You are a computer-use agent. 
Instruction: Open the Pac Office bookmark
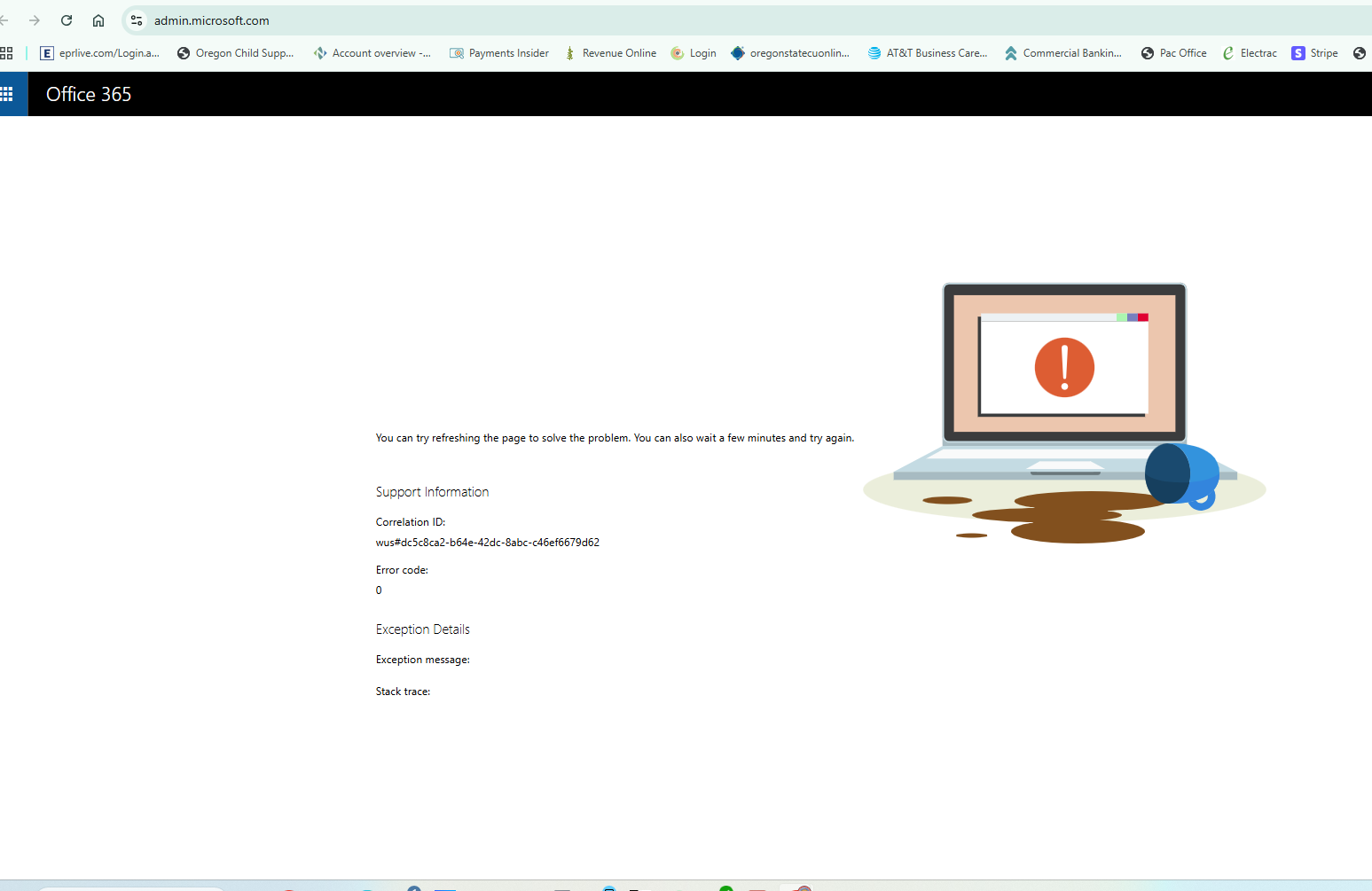pos(1174,53)
